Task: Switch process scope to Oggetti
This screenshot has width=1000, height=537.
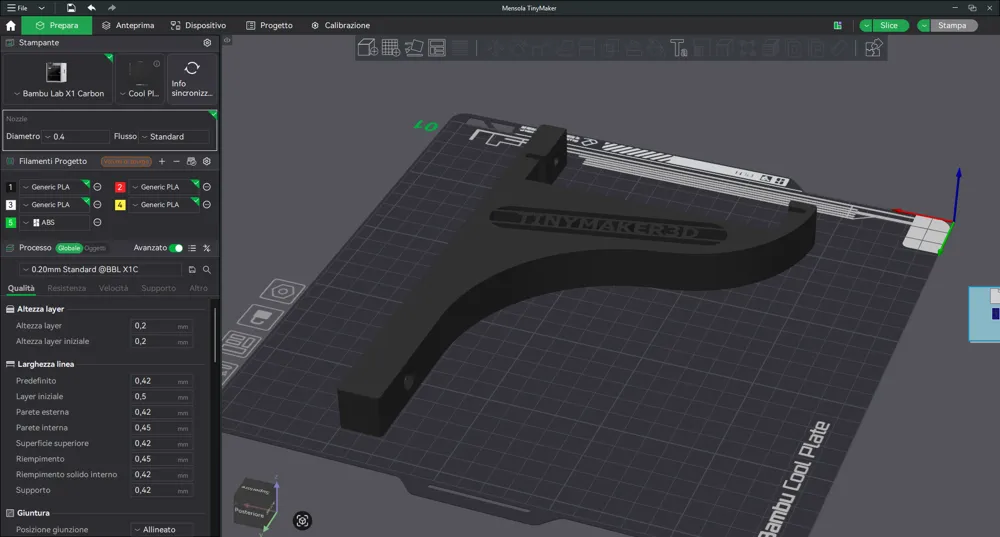Action: tap(95, 248)
